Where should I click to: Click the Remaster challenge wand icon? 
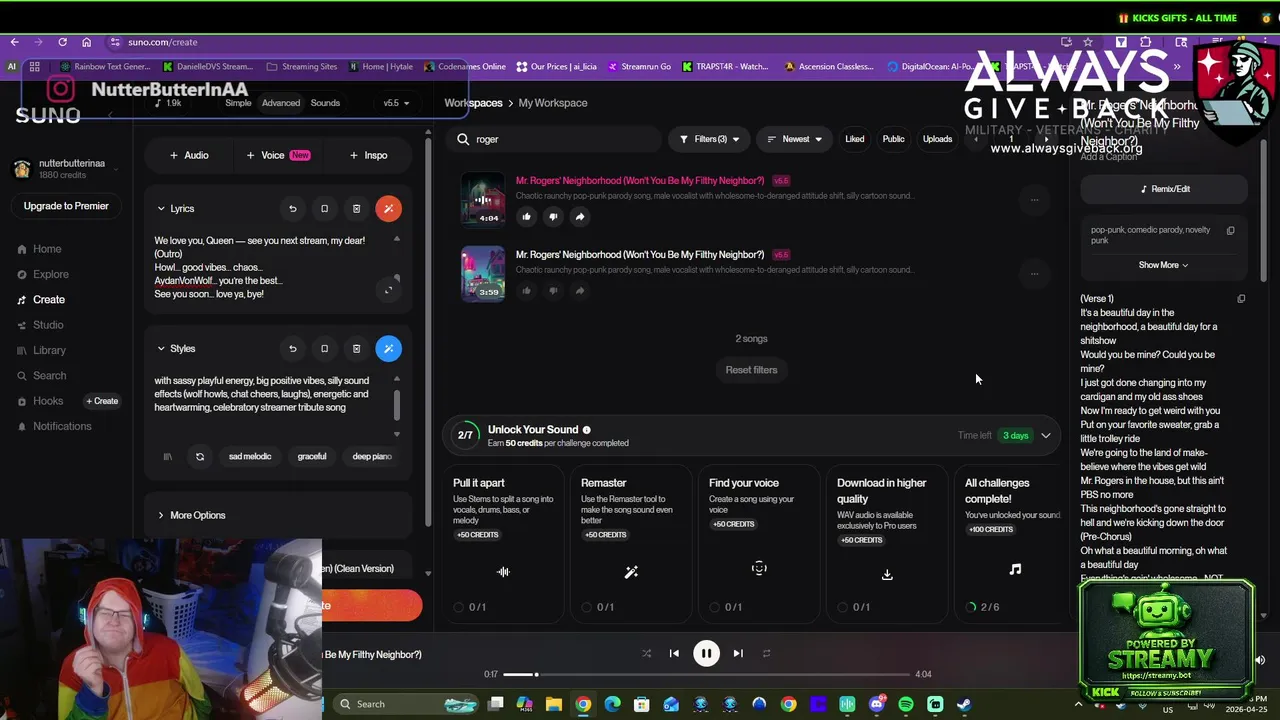coord(631,572)
